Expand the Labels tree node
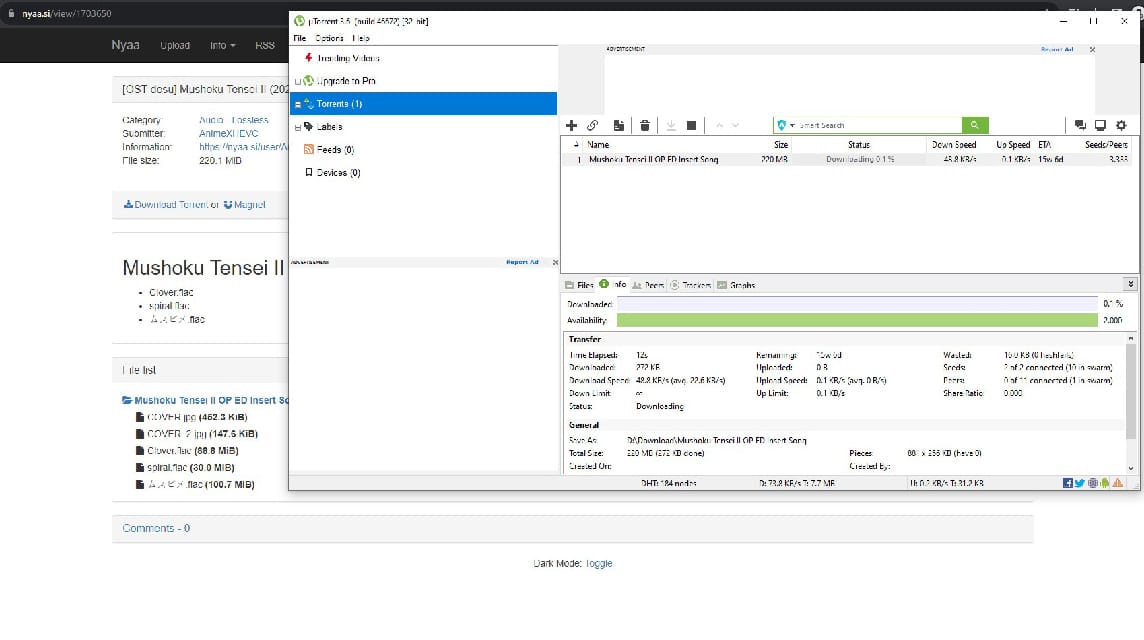This screenshot has height=640, width=1144. click(298, 127)
